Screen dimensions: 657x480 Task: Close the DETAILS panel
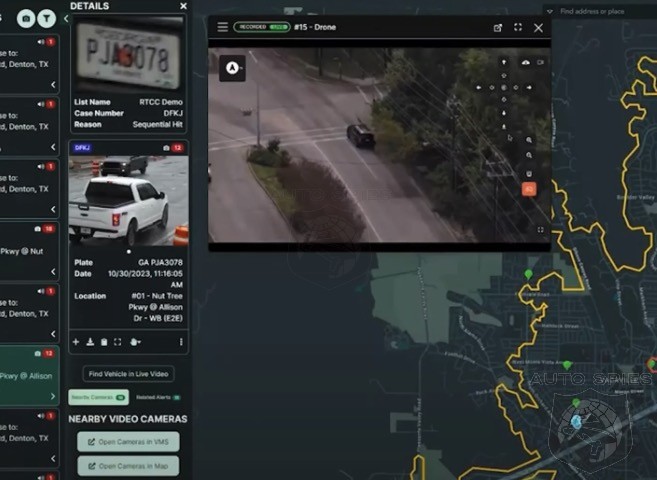click(x=184, y=6)
